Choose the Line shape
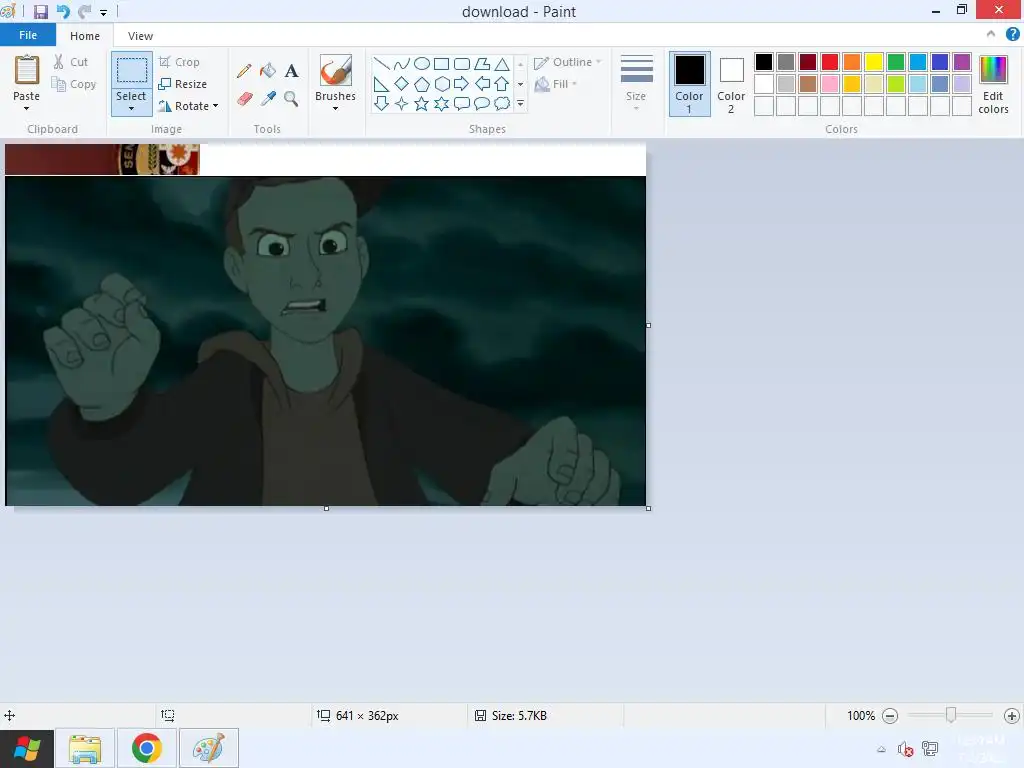 click(x=381, y=63)
